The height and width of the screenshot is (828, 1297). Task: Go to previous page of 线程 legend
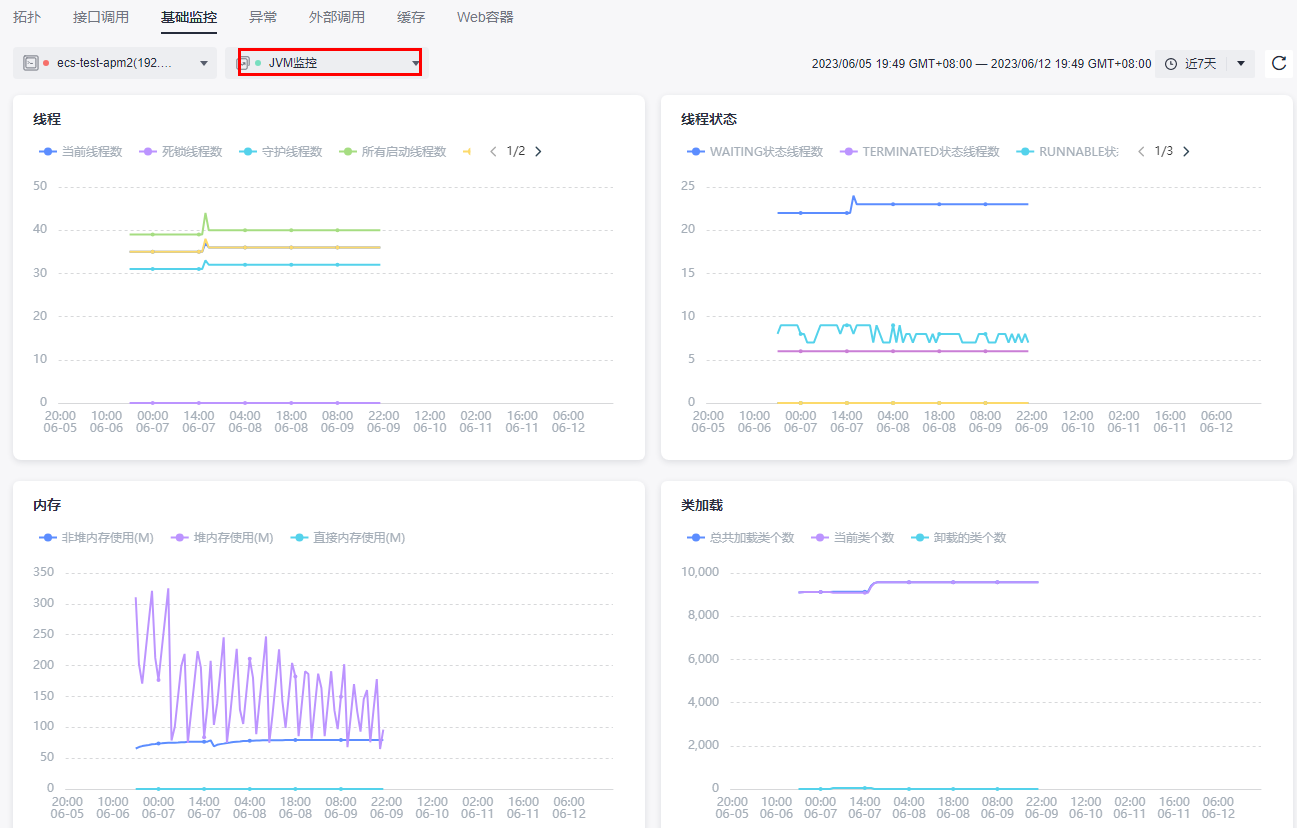click(493, 152)
